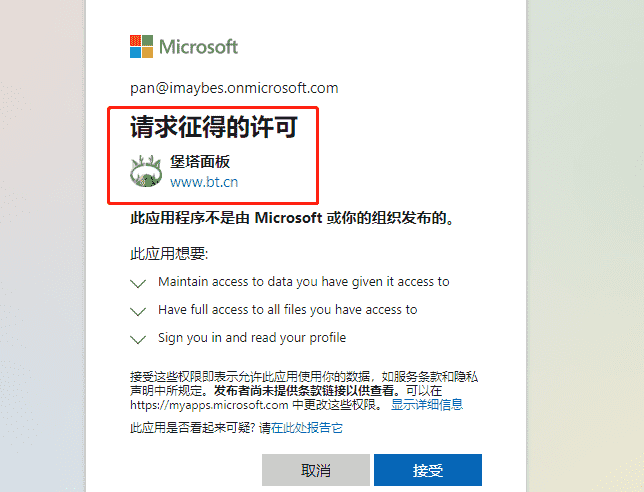
Task: Click the pan@imaybes.onmicrosoft.com account email
Action: [234, 88]
